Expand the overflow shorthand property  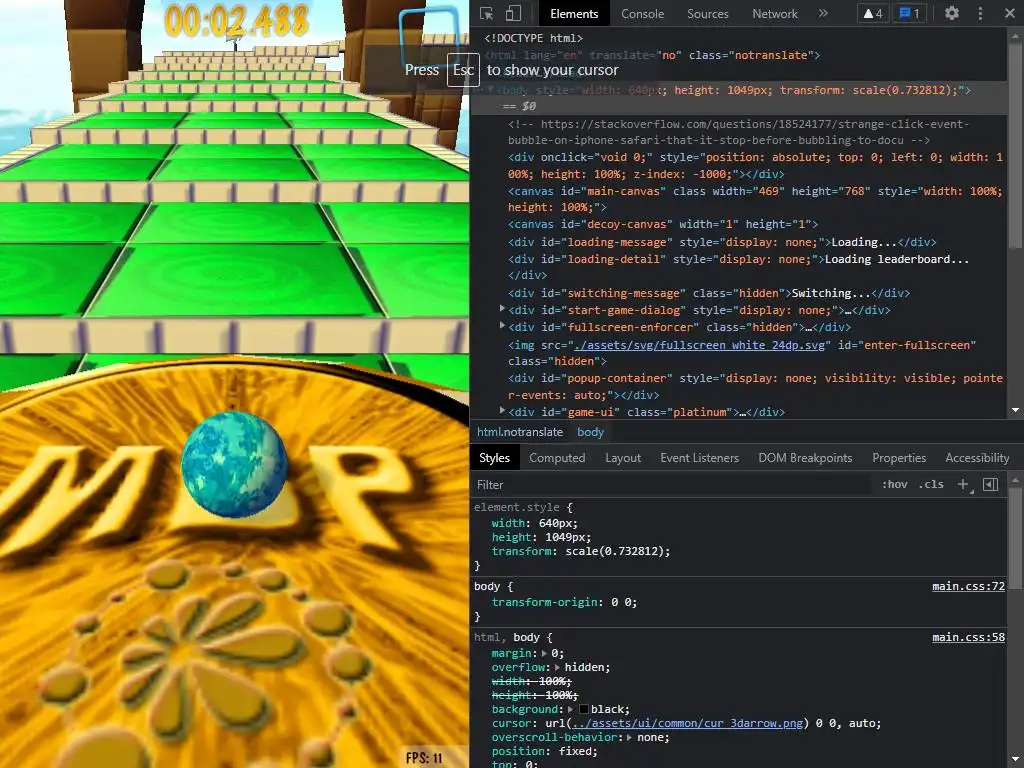tap(558, 667)
